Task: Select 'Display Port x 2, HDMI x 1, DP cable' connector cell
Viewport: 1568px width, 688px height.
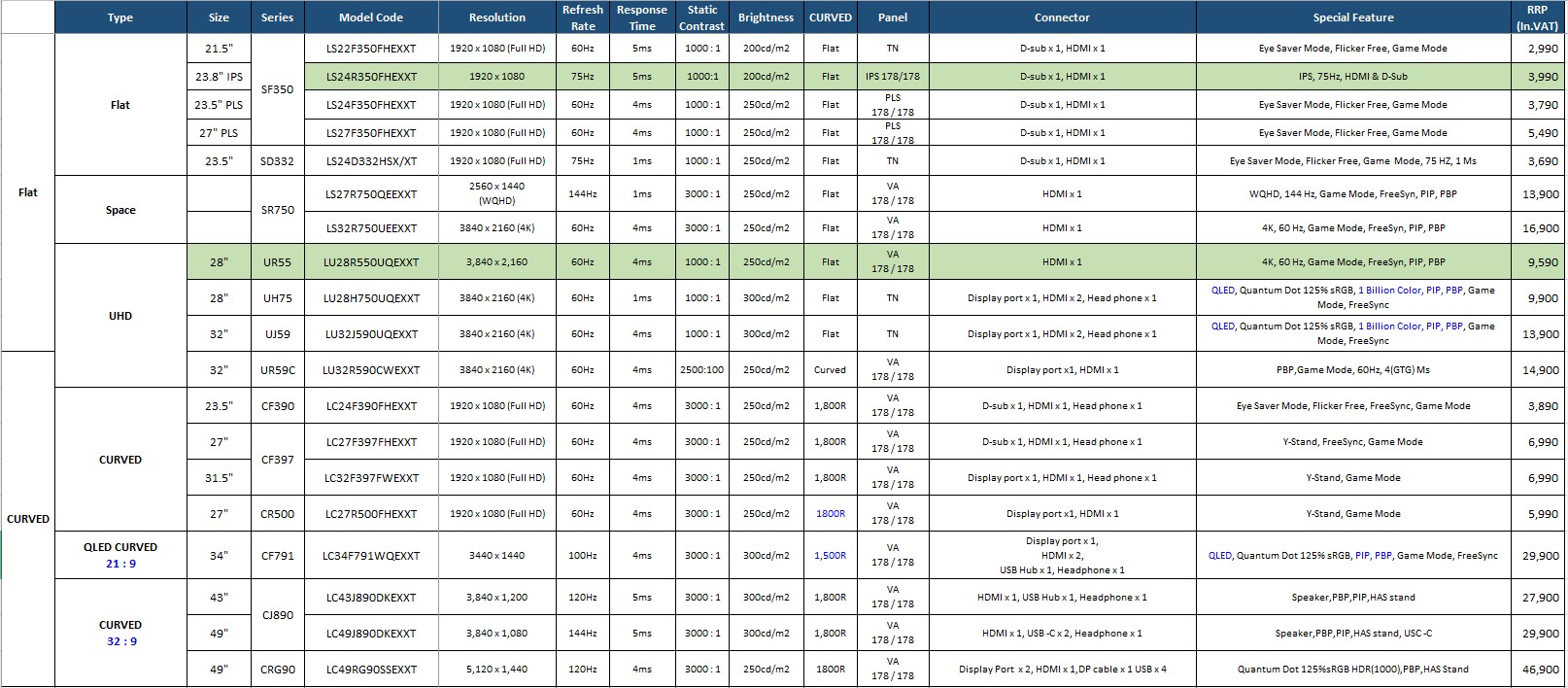Action: tap(1062, 670)
